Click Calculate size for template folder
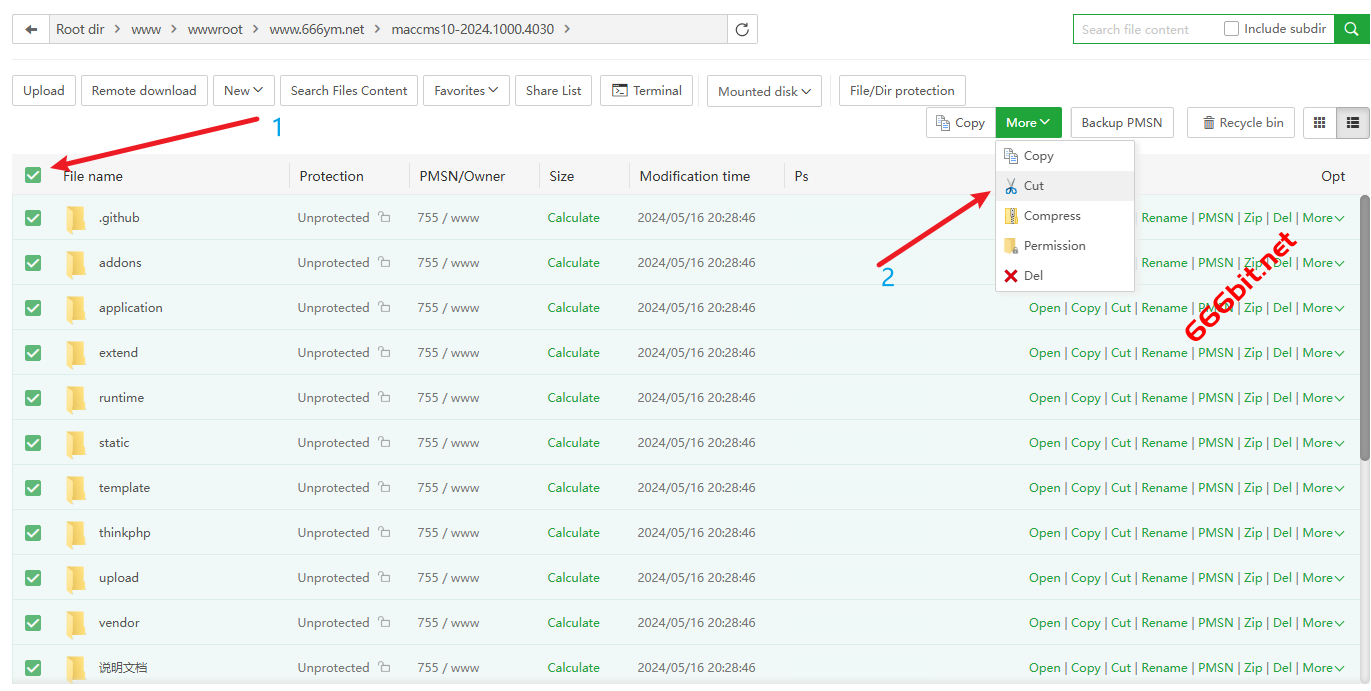1371x691 pixels. (573, 488)
